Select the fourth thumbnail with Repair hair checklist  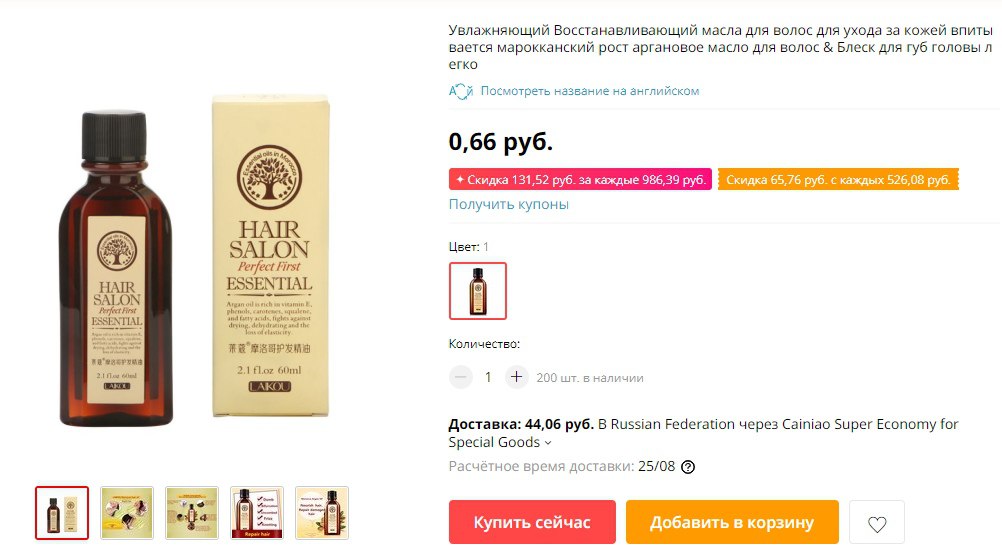[x=257, y=513]
